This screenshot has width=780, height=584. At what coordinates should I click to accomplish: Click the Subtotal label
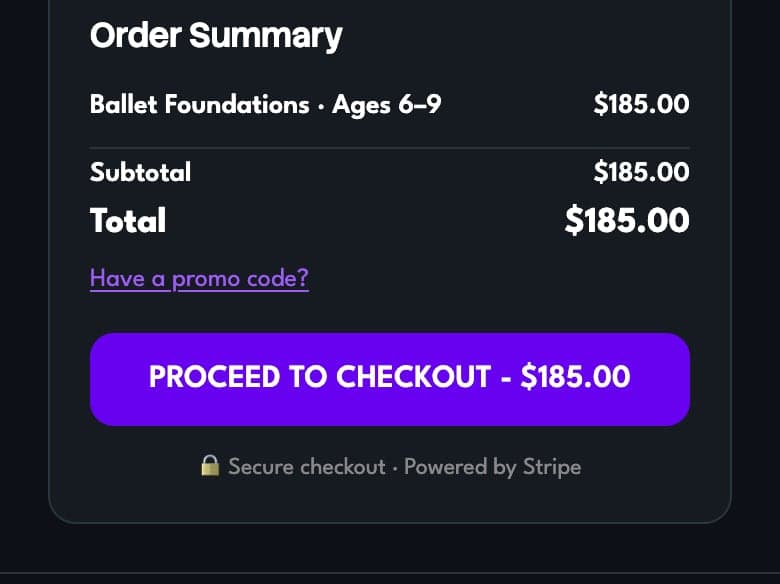[x=140, y=172]
